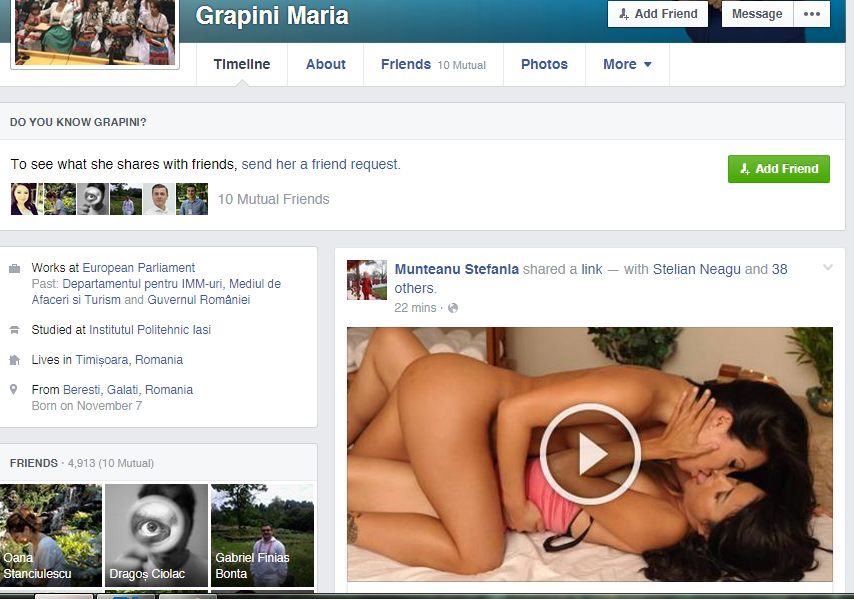
Task: Open the Photos tab
Action: tap(545, 64)
